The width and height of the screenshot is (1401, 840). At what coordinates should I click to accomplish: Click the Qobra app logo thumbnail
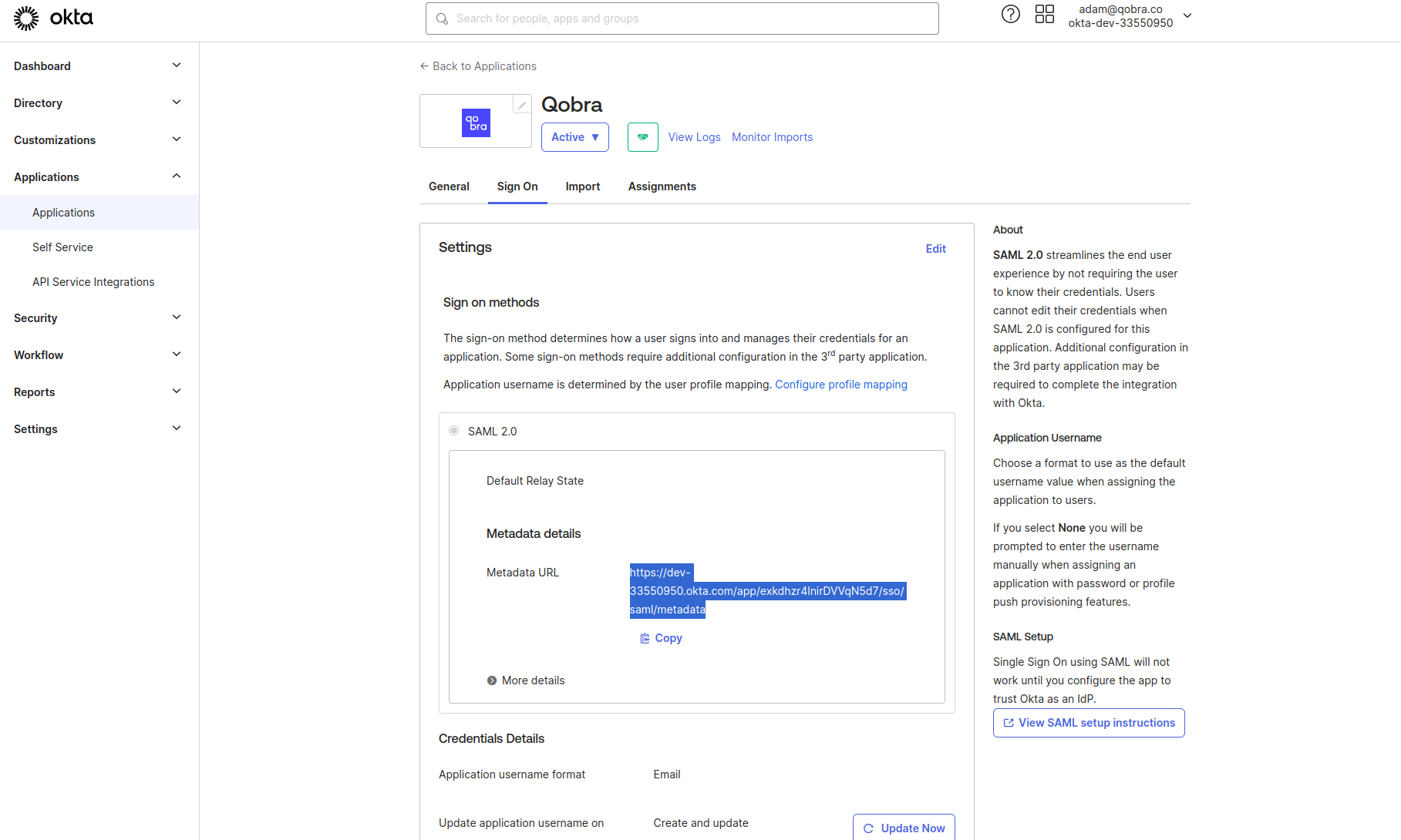[x=476, y=123]
